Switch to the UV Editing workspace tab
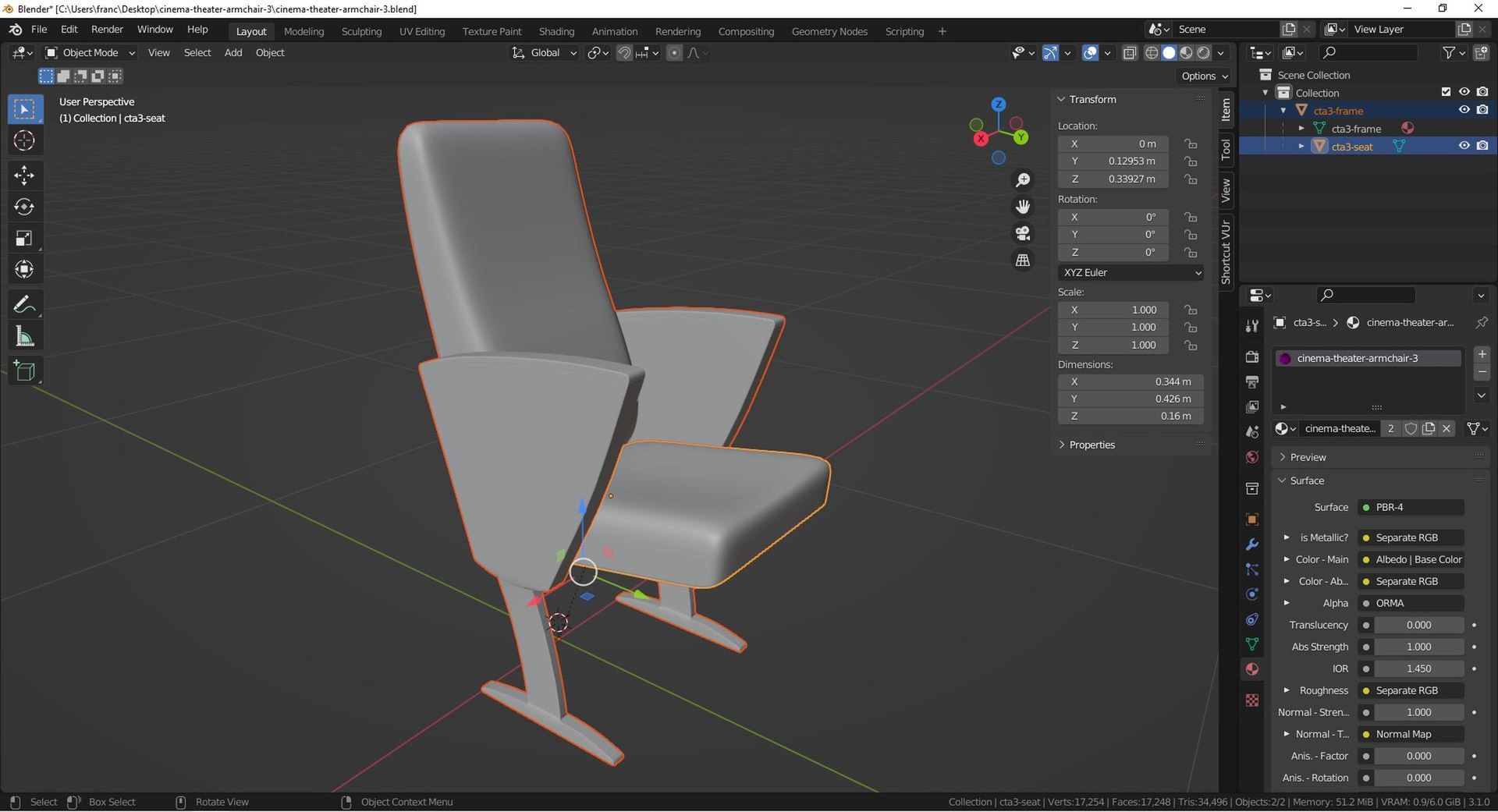The width and height of the screenshot is (1498, 812). (422, 31)
